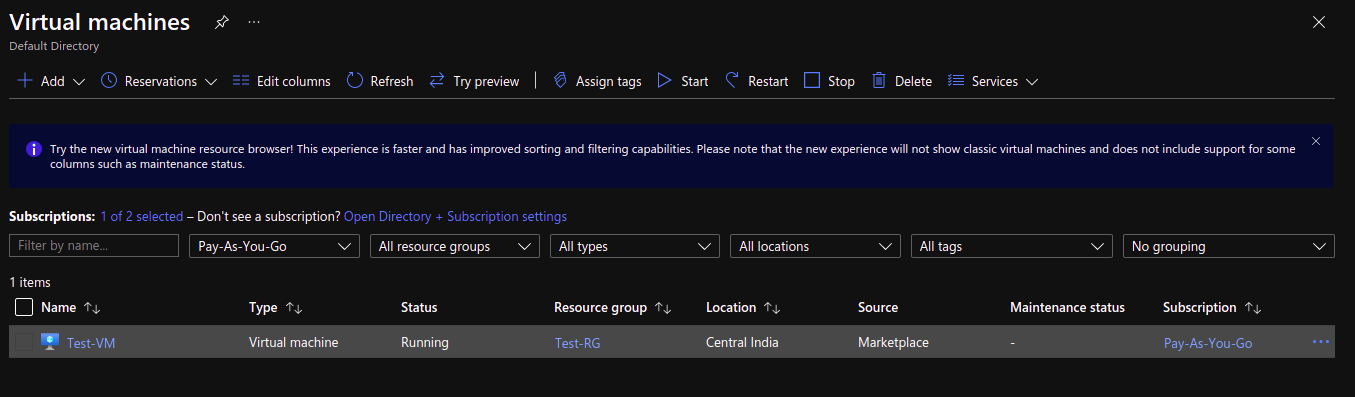Click the info icon in the banner
Viewport: 1355px width, 397px height.
click(33, 149)
